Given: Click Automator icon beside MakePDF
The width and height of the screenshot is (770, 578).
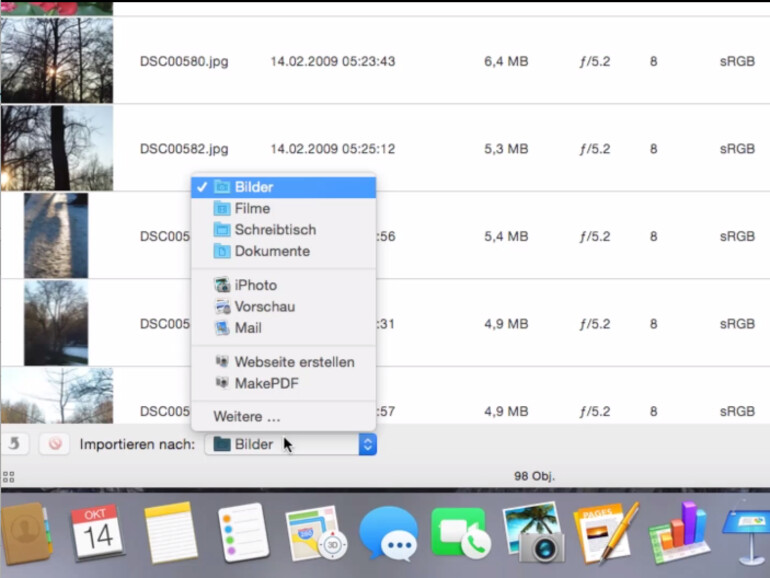Looking at the screenshot, I should (222, 383).
